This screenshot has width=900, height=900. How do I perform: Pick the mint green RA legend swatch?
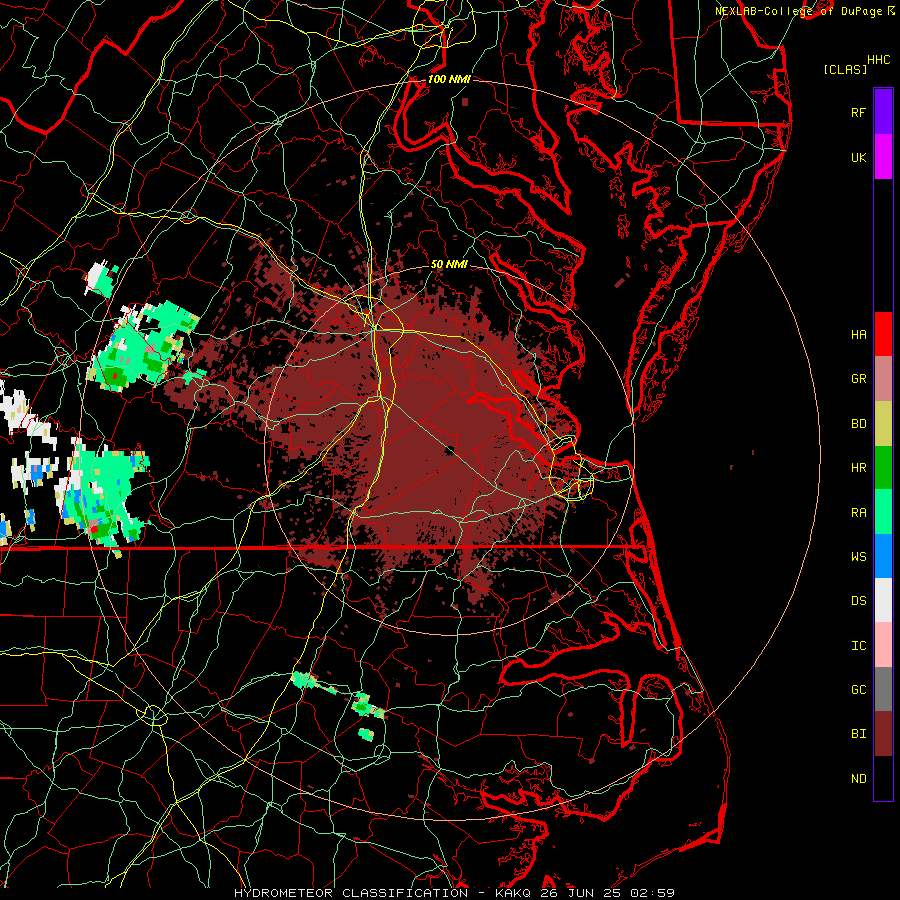(883, 512)
